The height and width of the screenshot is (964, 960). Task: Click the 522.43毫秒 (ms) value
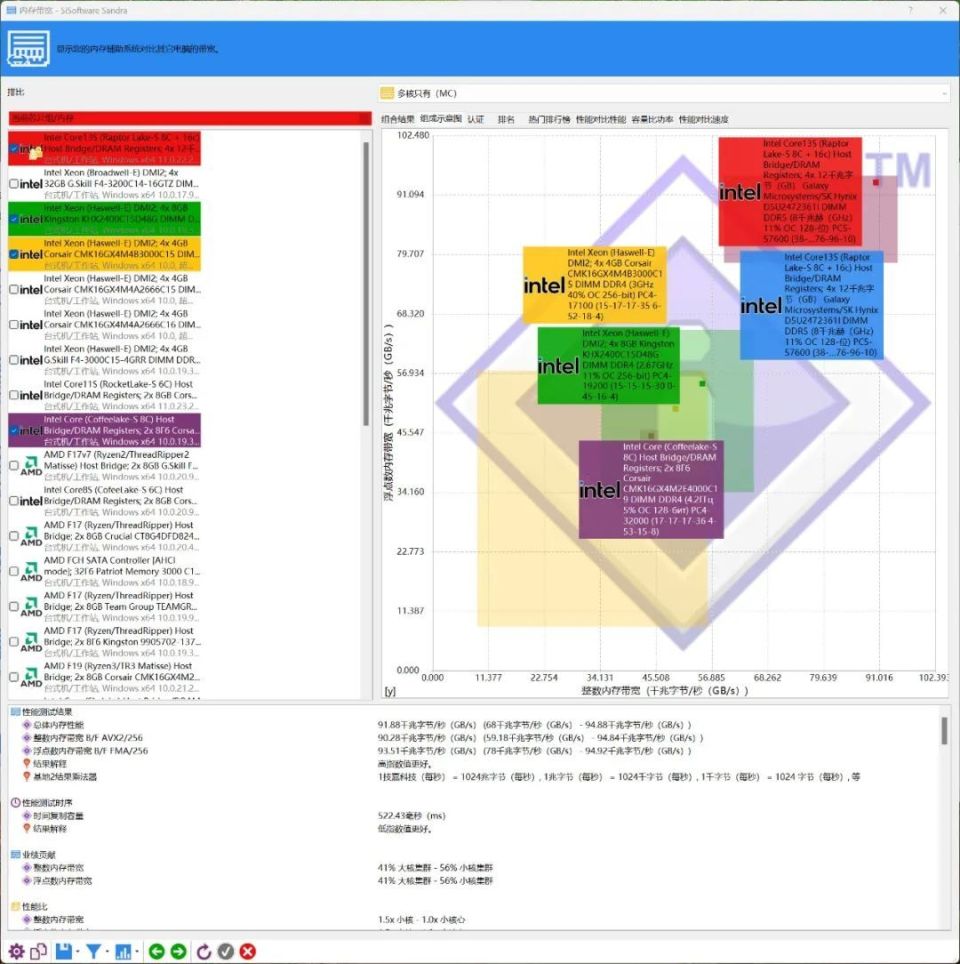[411, 816]
